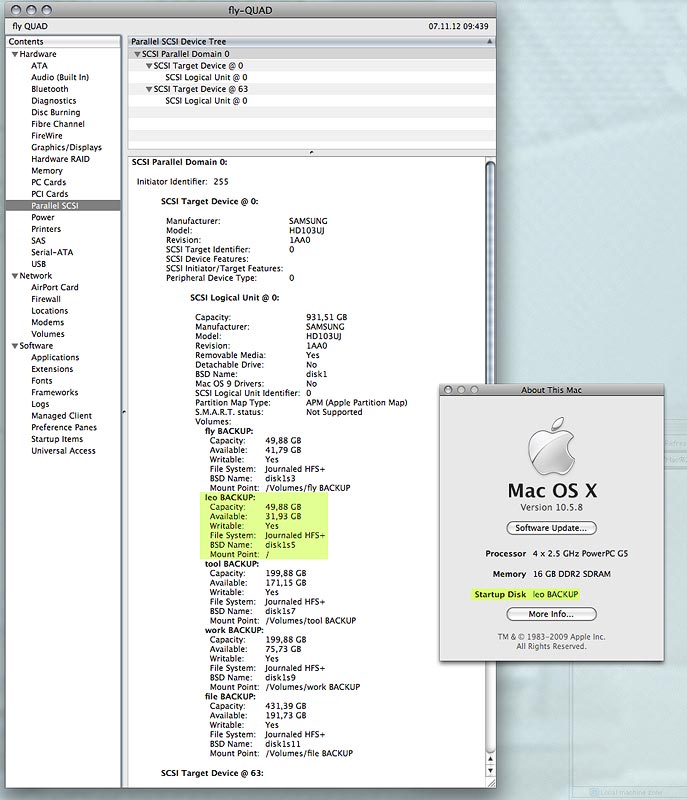Click the Apple logo in About This Mac
Screen dimensions: 687x800
point(551,446)
